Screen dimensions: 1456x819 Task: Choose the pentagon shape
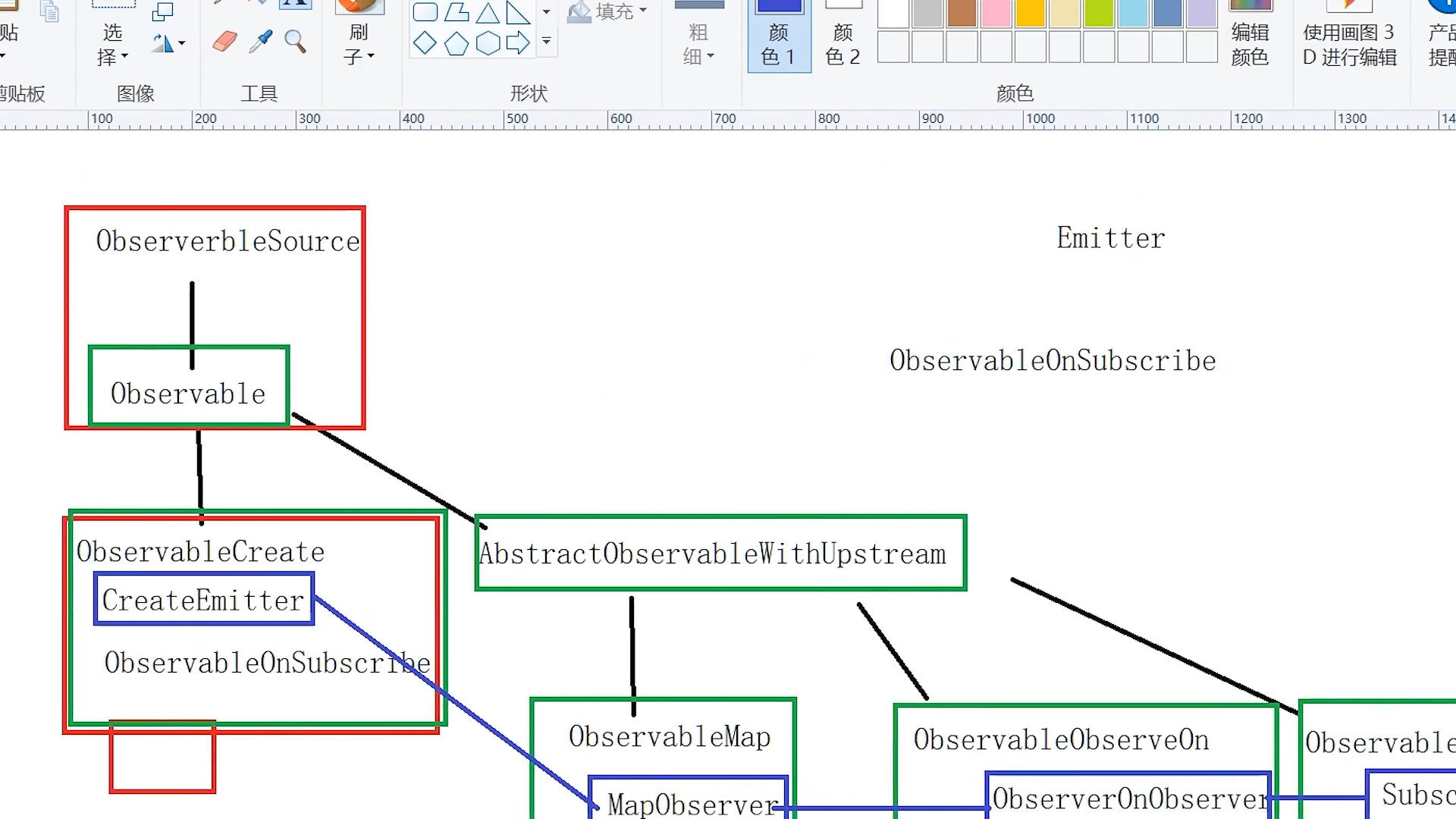click(456, 44)
